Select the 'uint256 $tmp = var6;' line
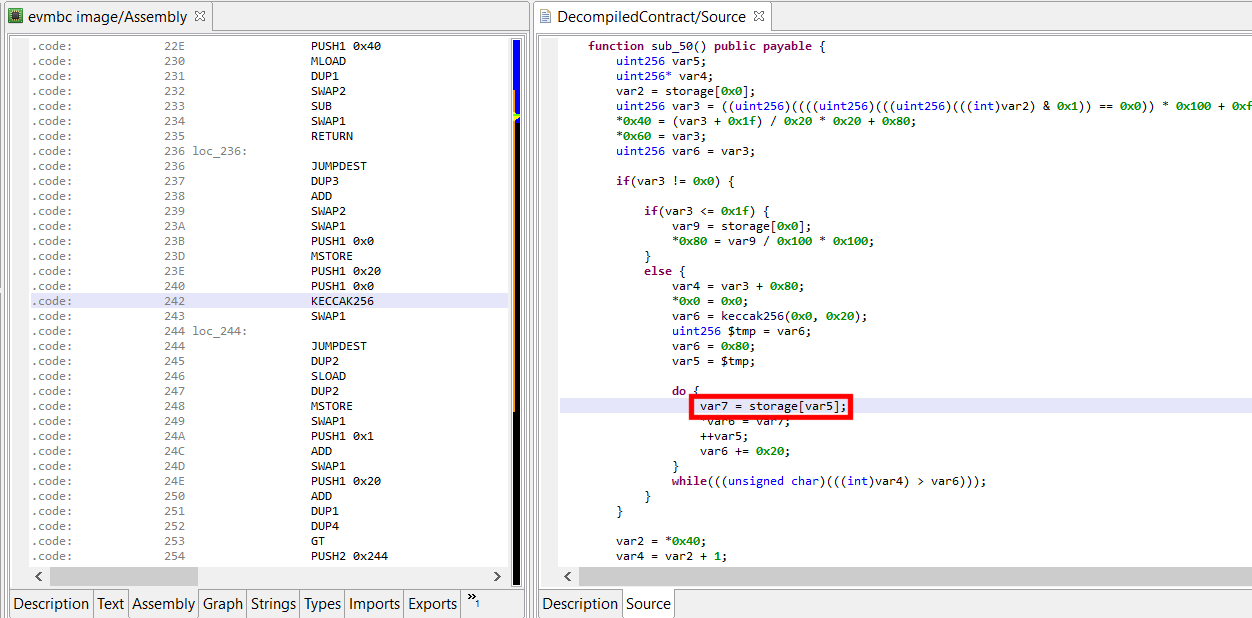Screen dimensions: 1252x618 point(742,331)
